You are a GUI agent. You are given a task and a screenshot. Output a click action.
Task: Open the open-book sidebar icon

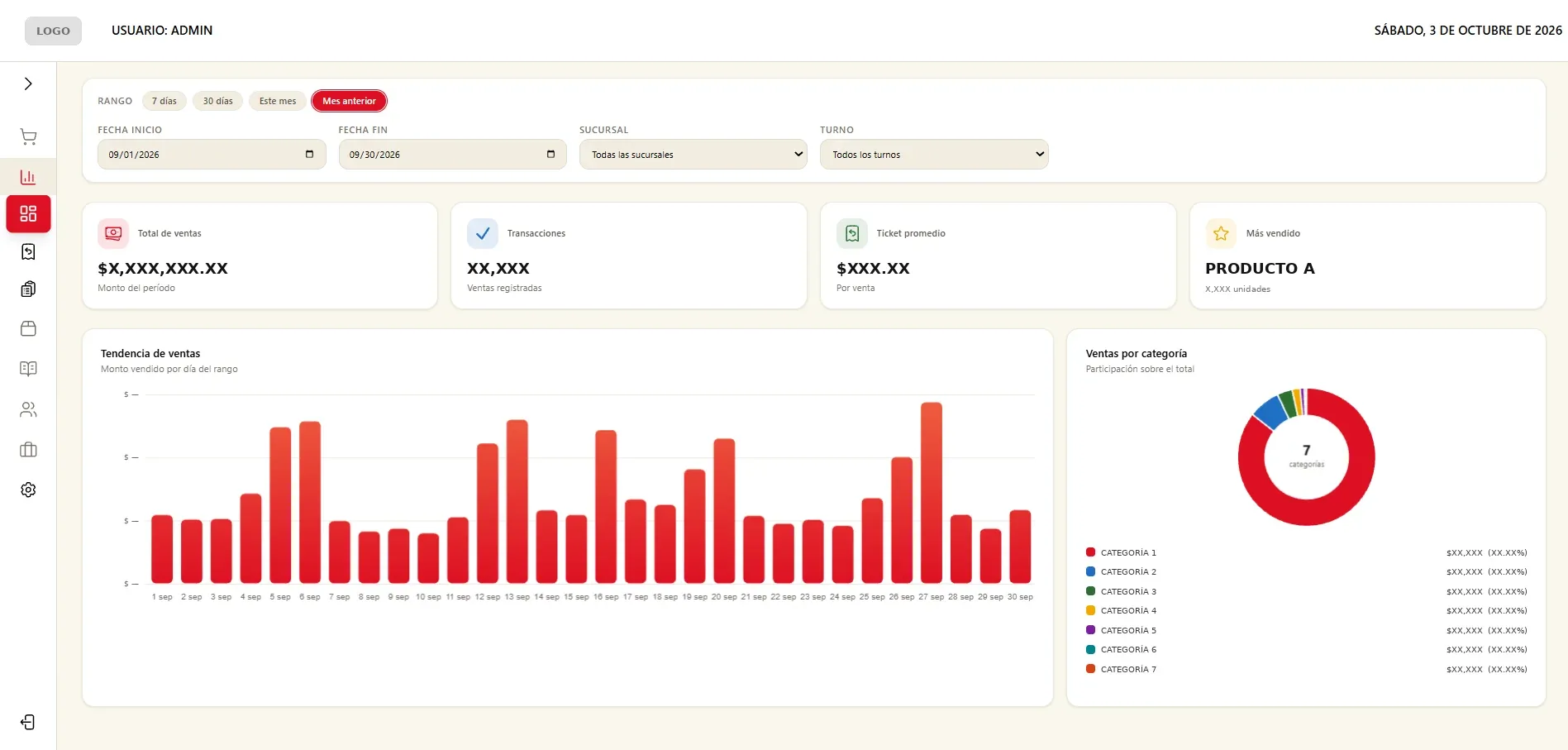(28, 369)
